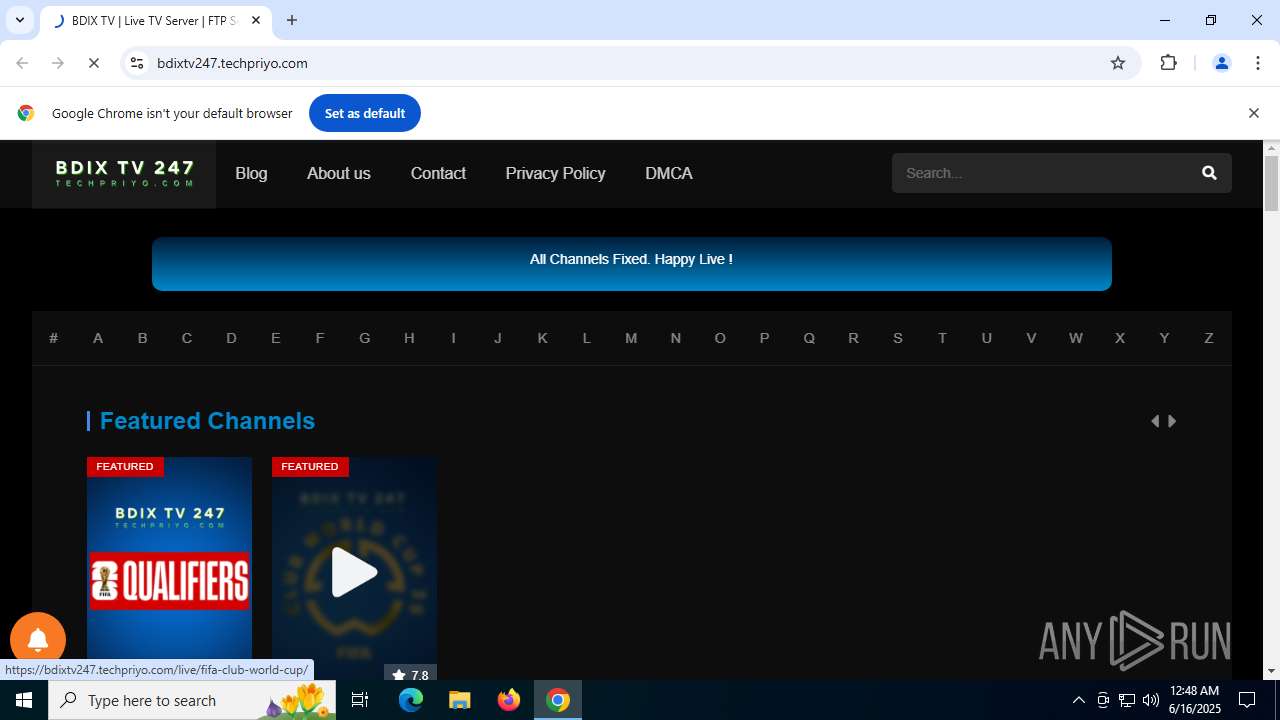The height and width of the screenshot is (720, 1280).
Task: Dismiss the default browser notification bar
Action: point(1253,113)
